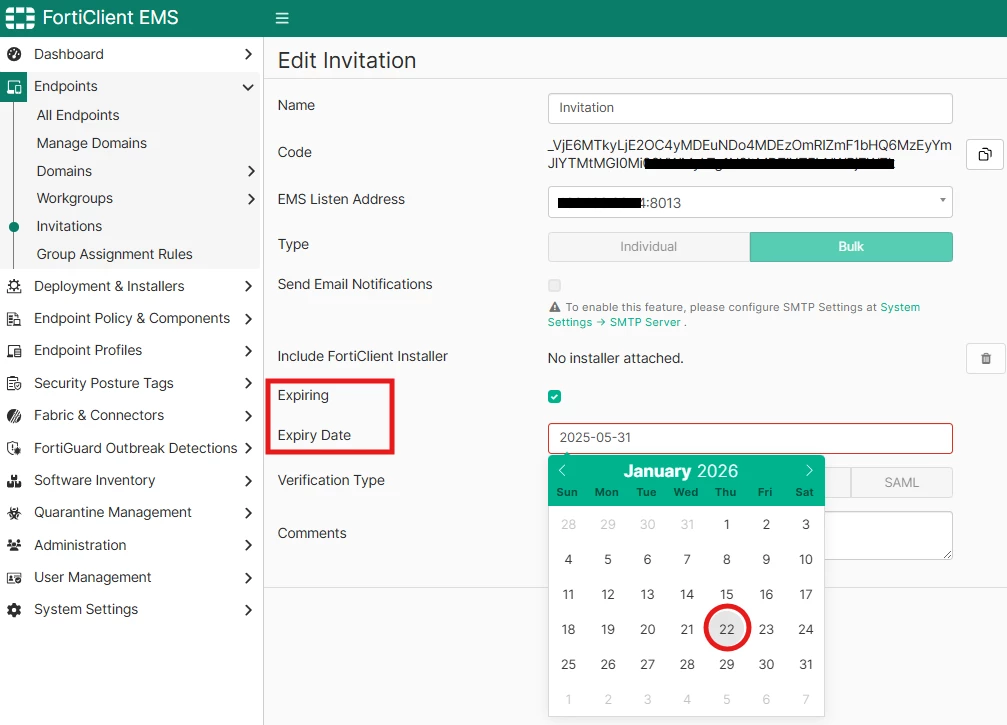Click the January 2026 calendar header
1007x725 pixels.
click(681, 471)
